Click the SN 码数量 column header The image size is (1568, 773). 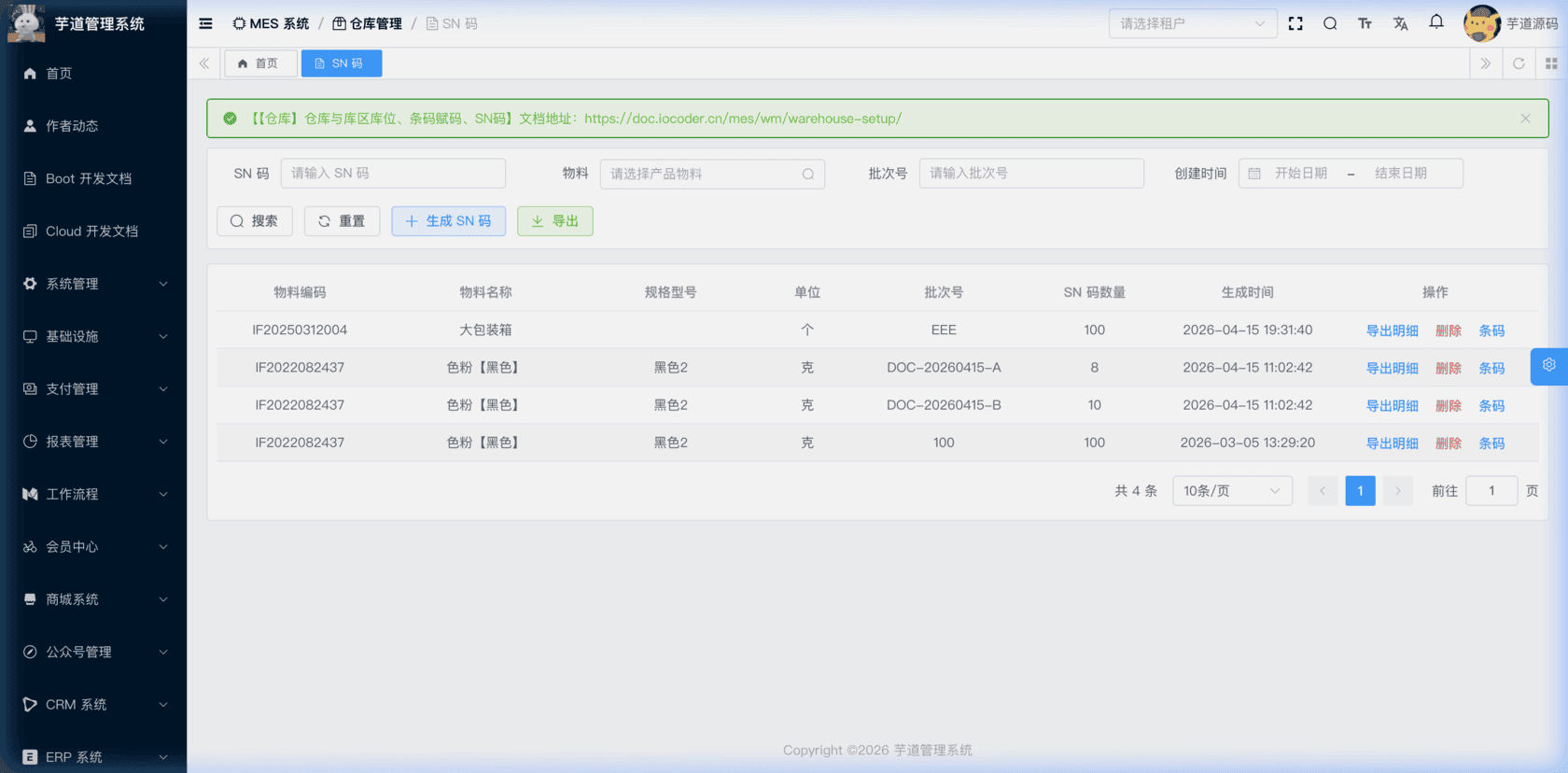click(x=1095, y=292)
